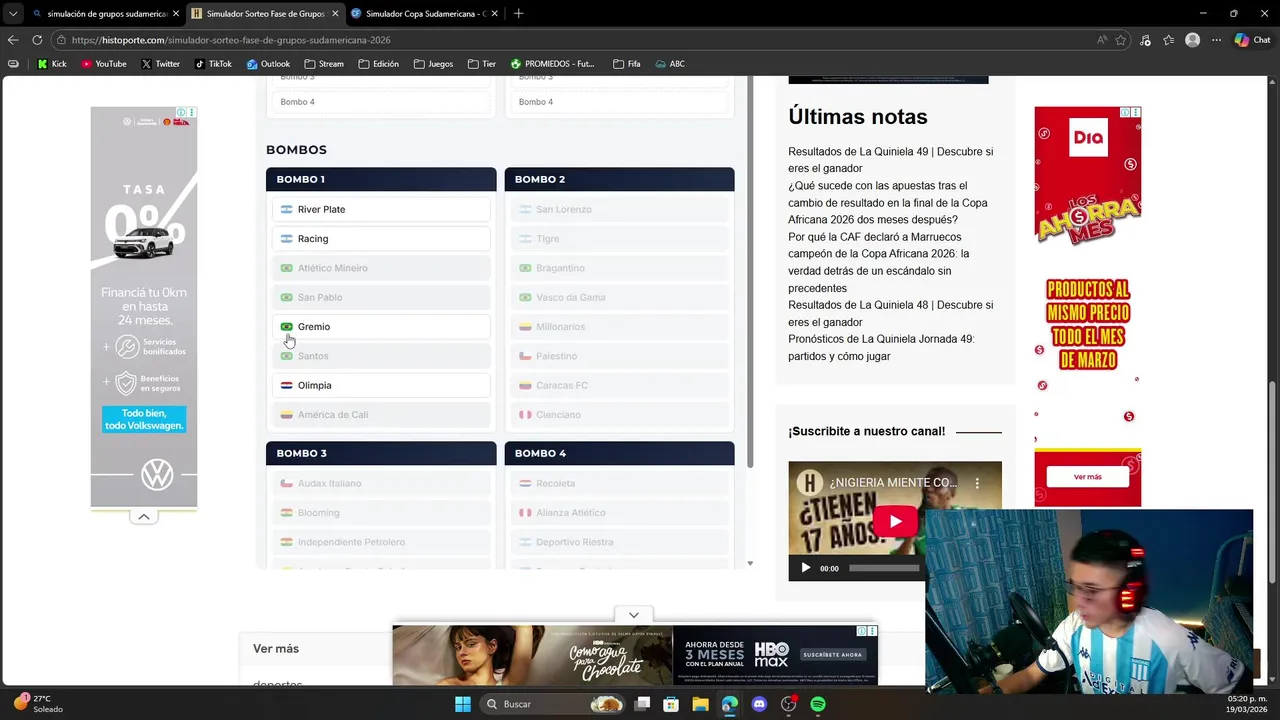Select Racing in Bombo 1

pos(381,238)
